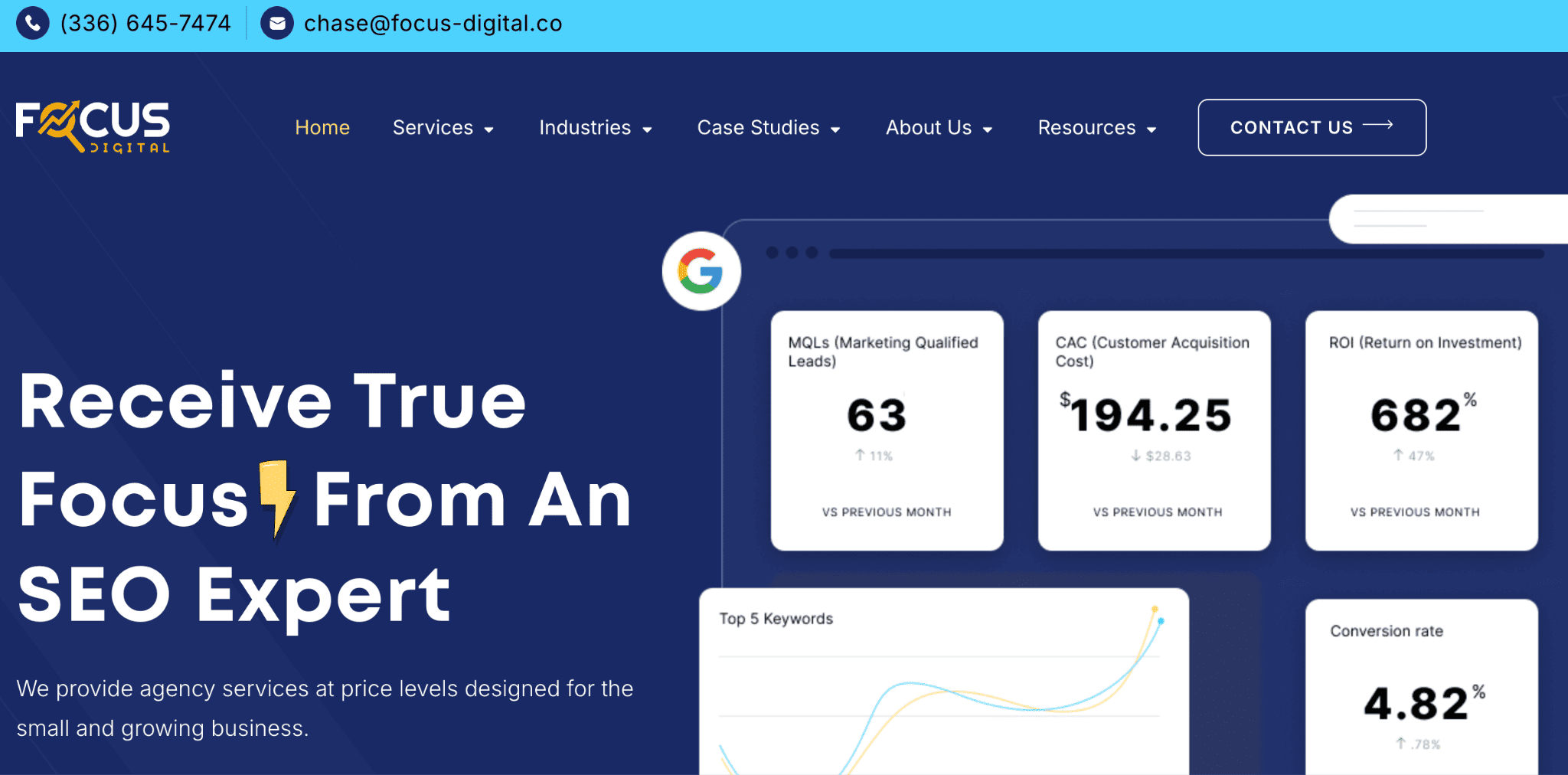Open the Resources menu
Viewport: 1568px width, 775px height.
(x=1096, y=128)
